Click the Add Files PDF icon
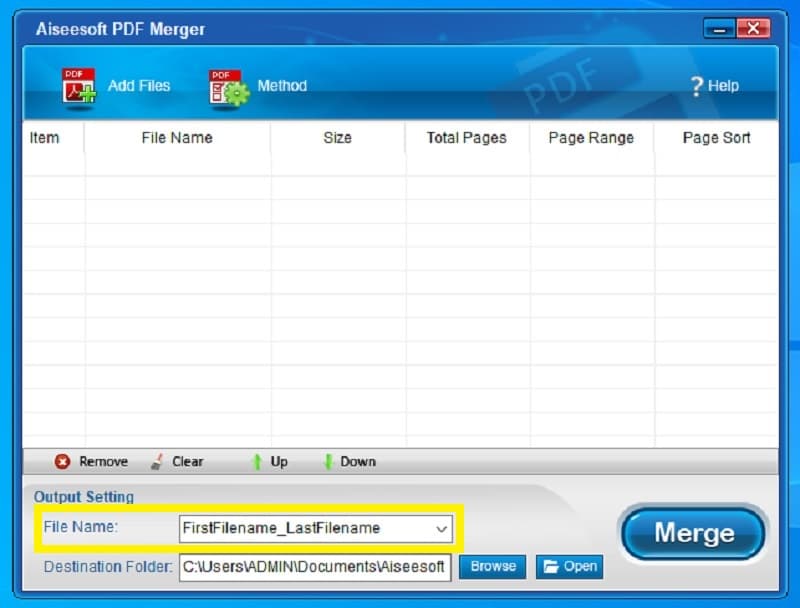The height and width of the screenshot is (608, 800). [79, 87]
